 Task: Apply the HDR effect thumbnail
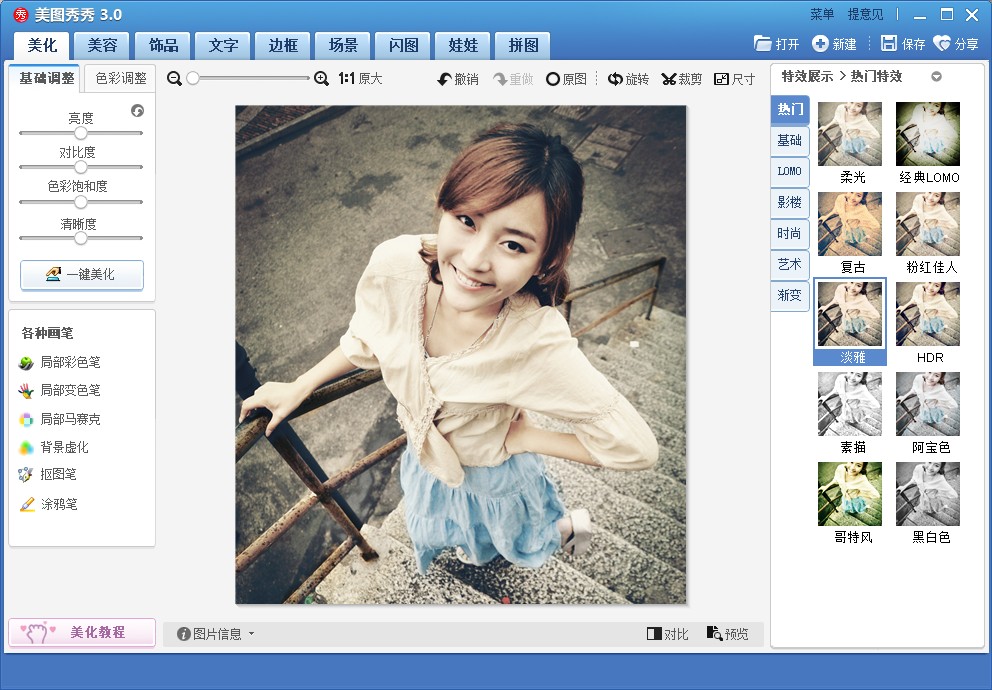point(928,314)
